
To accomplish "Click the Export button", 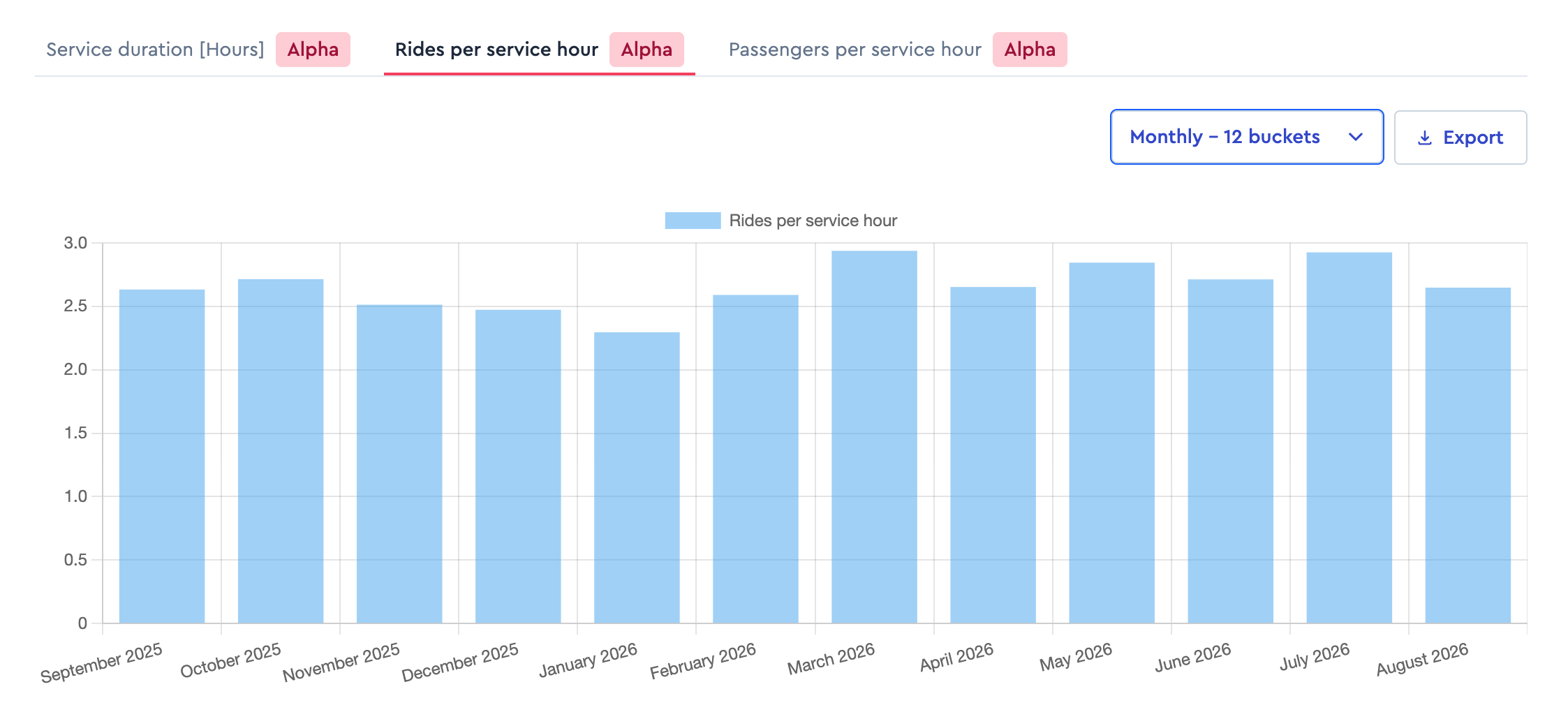I will (1460, 138).
